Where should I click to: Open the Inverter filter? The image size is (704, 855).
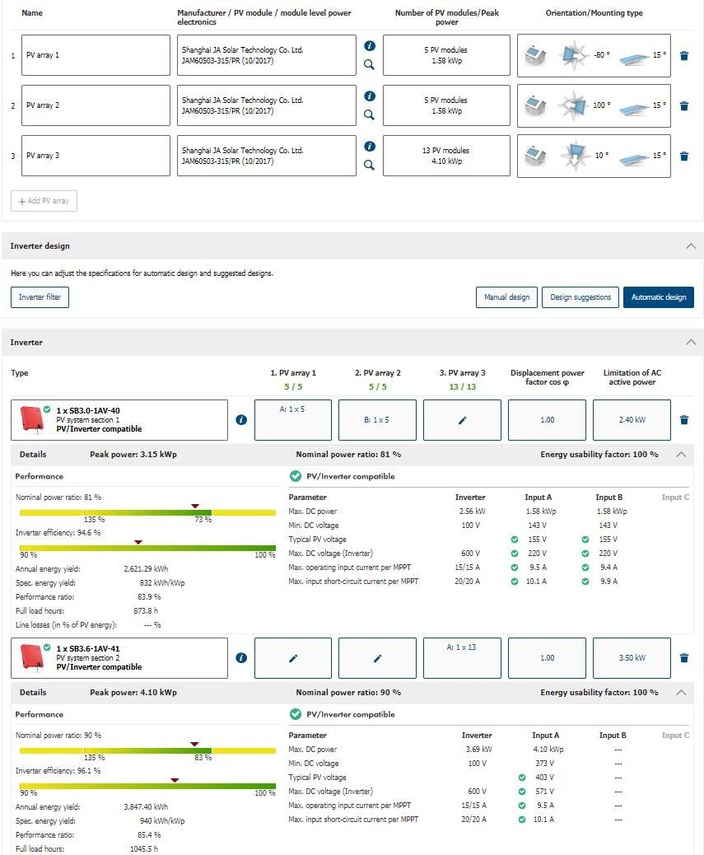(40, 297)
